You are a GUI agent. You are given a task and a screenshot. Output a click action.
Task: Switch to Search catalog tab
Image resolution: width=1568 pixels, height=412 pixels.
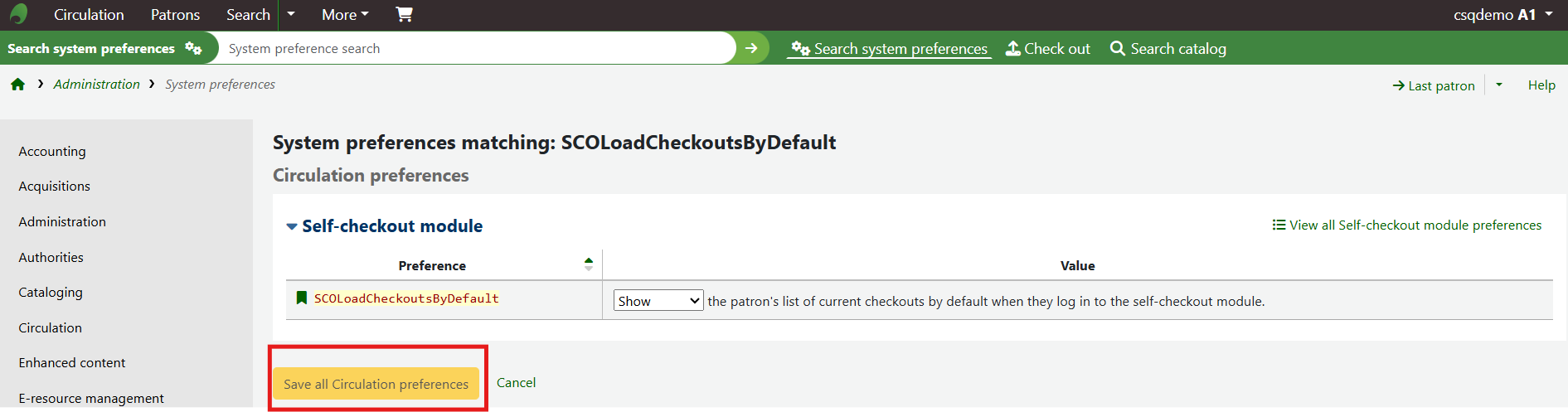coord(1168,49)
